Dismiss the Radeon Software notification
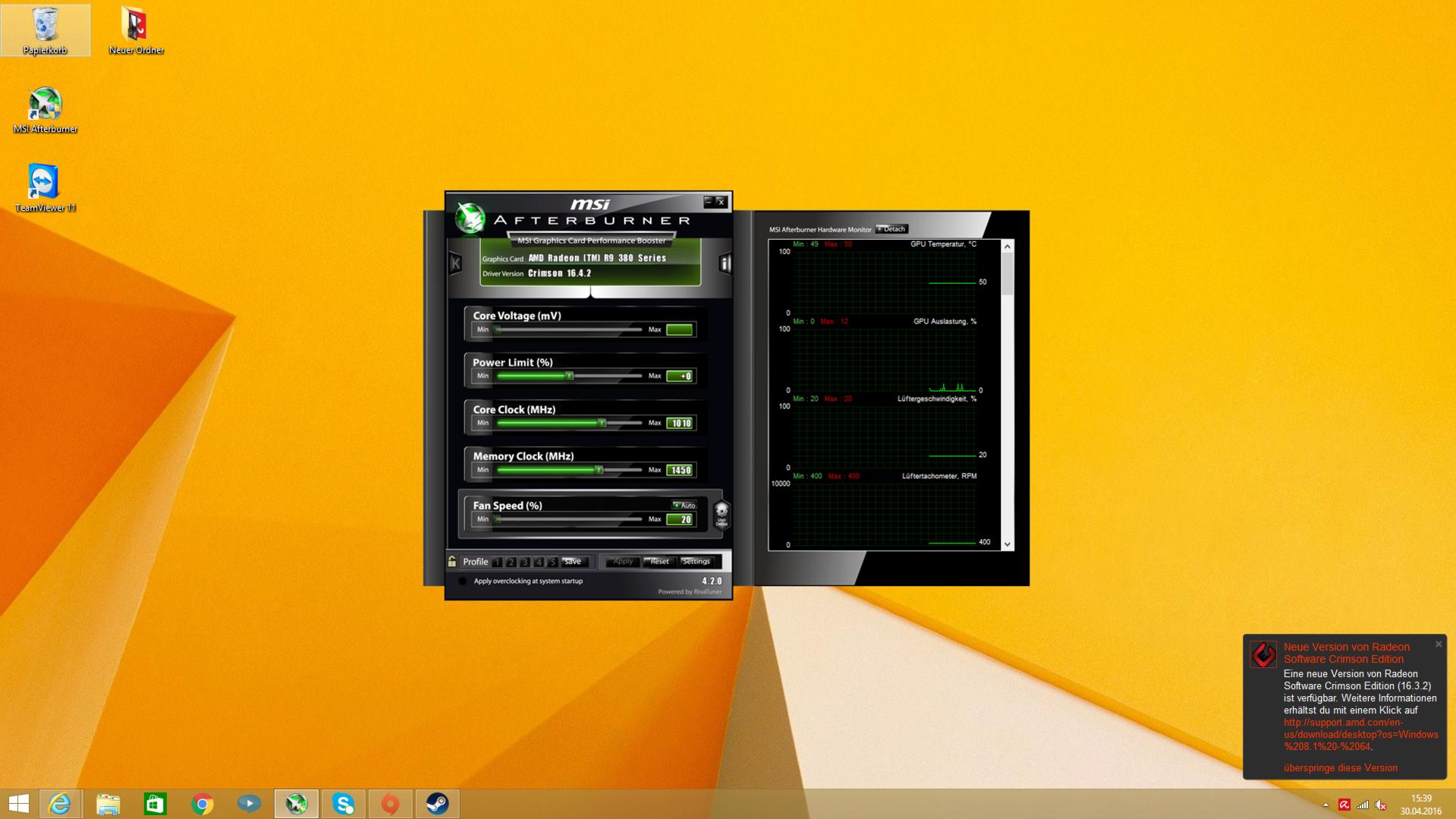 click(x=1438, y=644)
